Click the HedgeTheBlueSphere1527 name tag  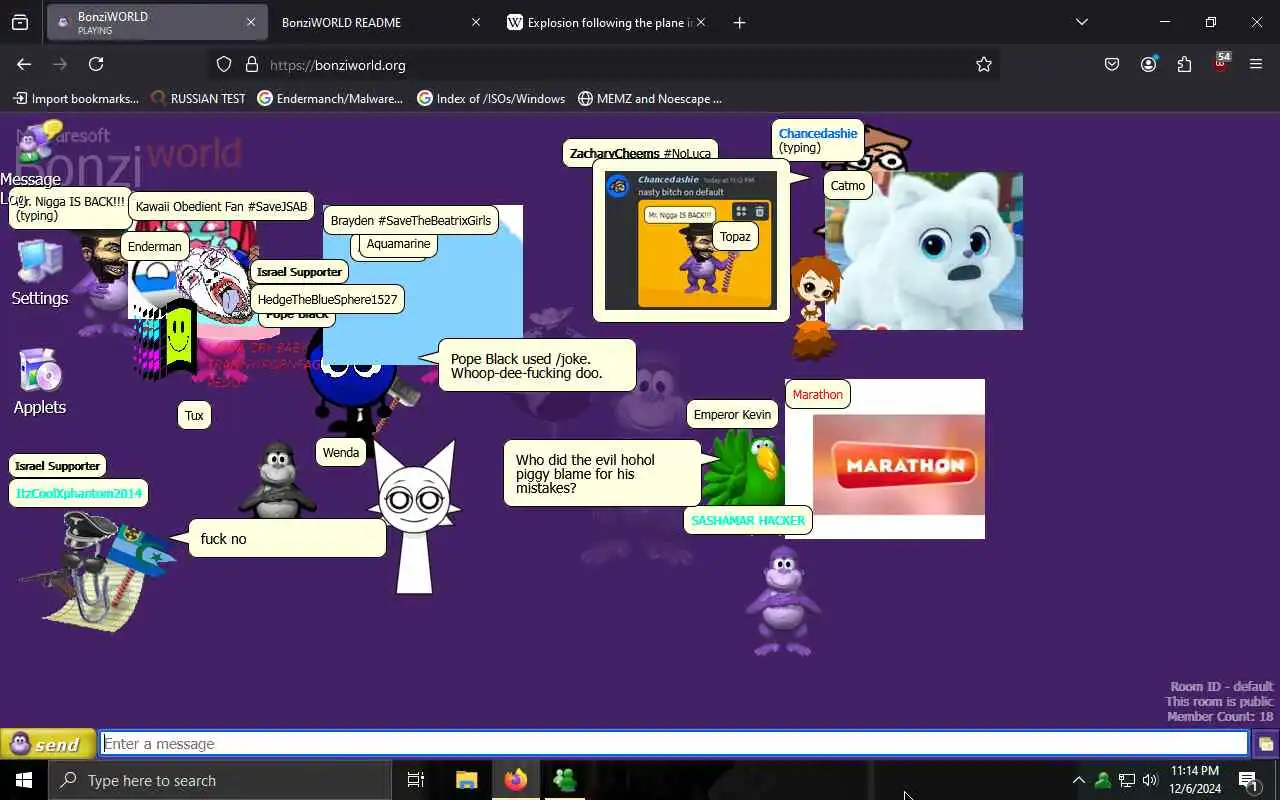pos(327,300)
